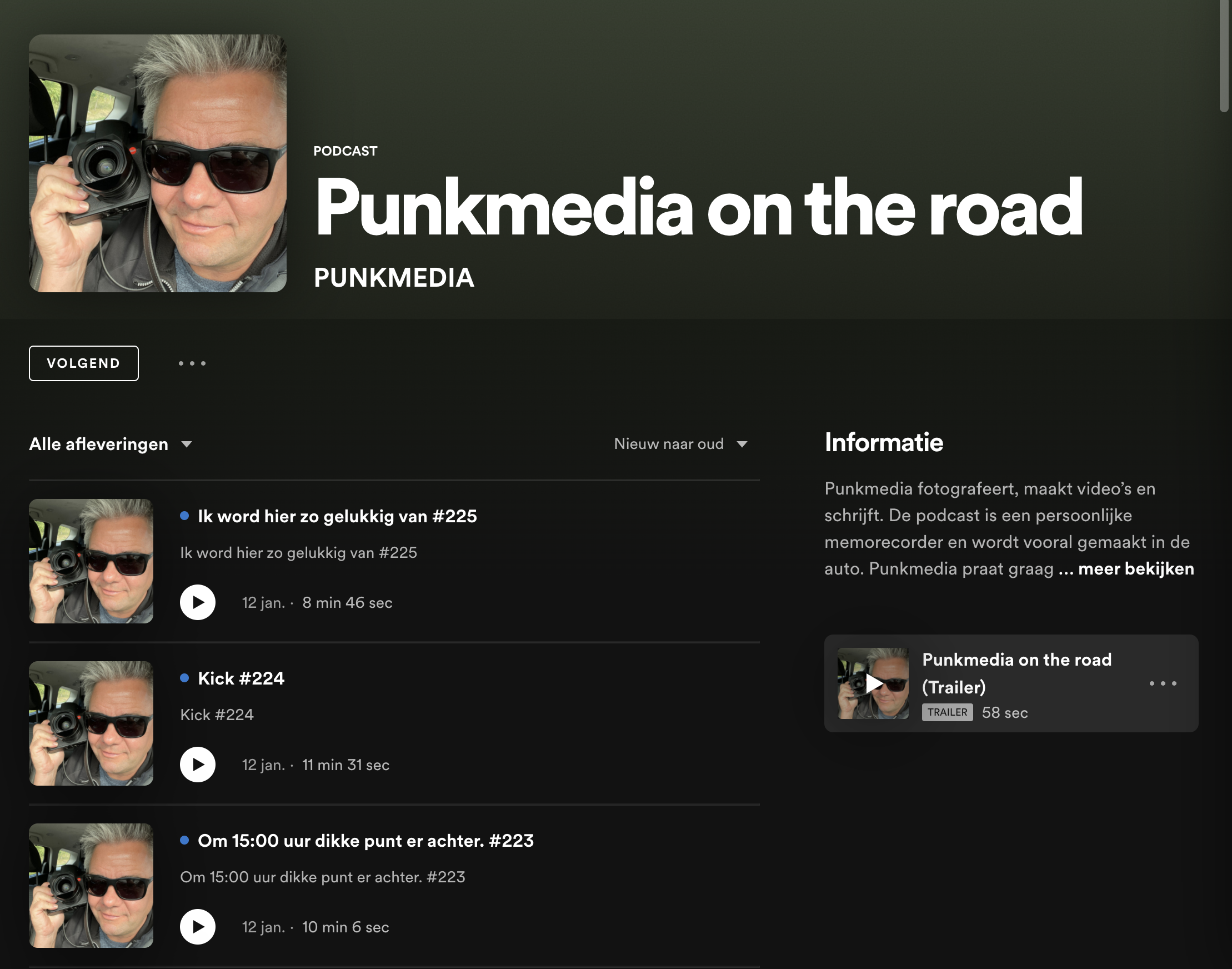Play episode Ik word hier zo gelukkig van #225
This screenshot has height=969, width=1232.
pos(197,602)
